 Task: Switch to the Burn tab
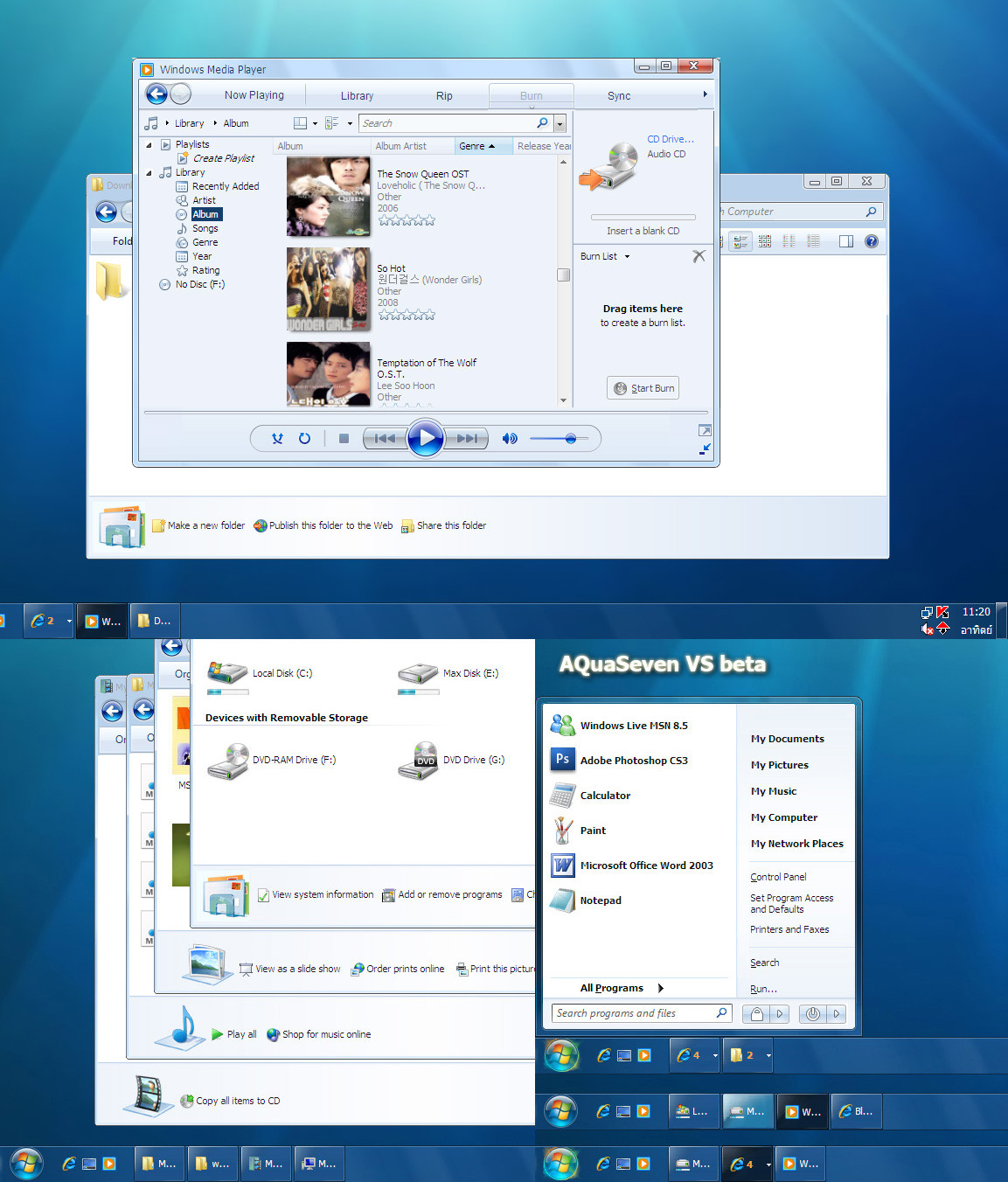tap(532, 95)
